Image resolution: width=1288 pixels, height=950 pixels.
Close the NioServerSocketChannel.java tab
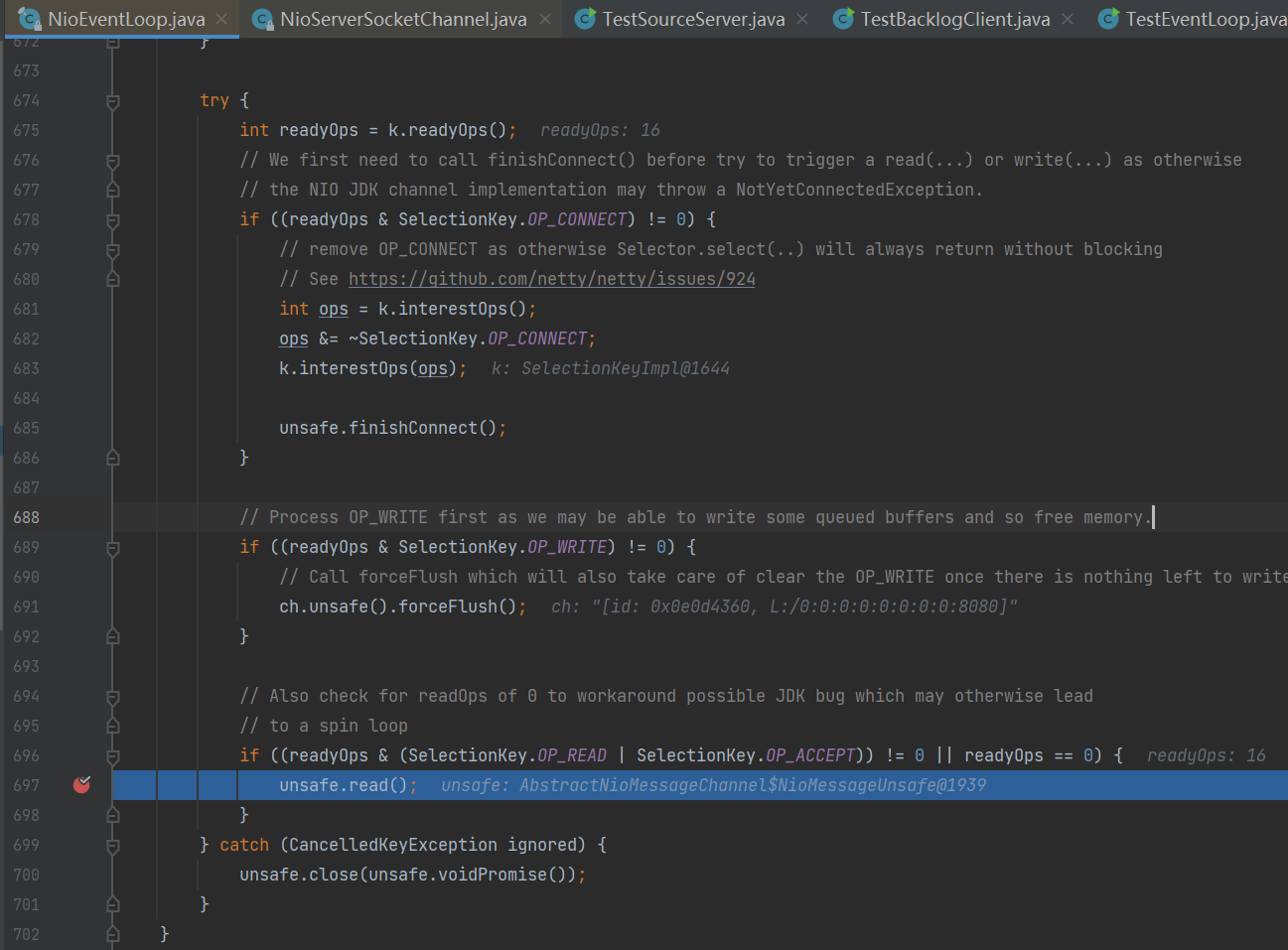pos(545,19)
